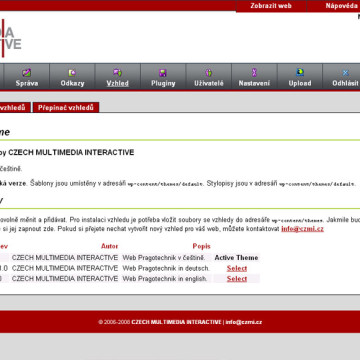
Task: Click 'Web Pragotechnik in deutsch.' description
Action: point(167,268)
